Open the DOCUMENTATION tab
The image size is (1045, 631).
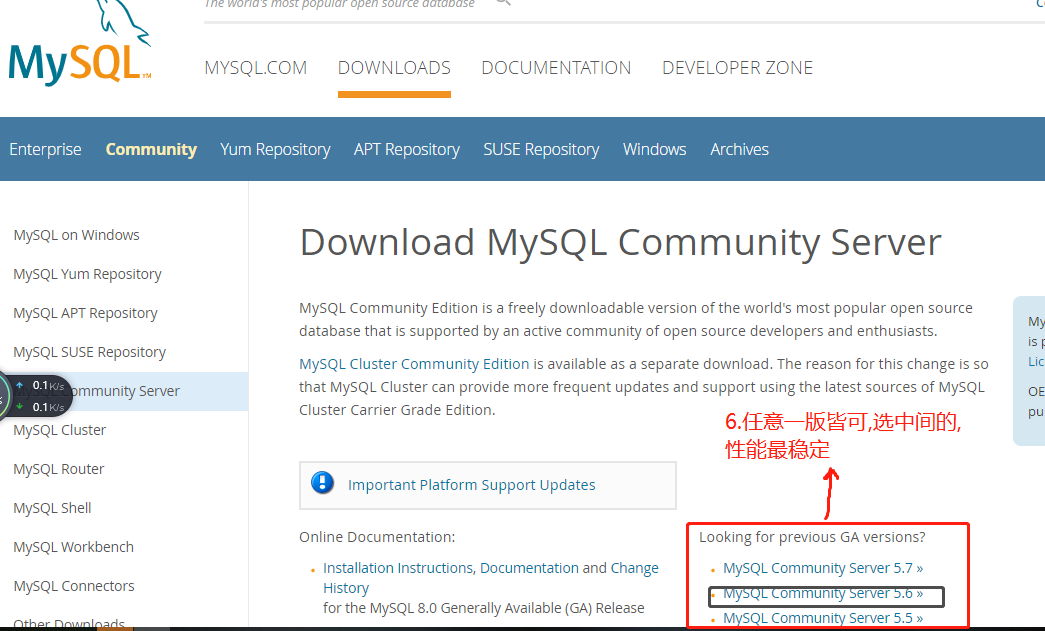click(x=556, y=68)
